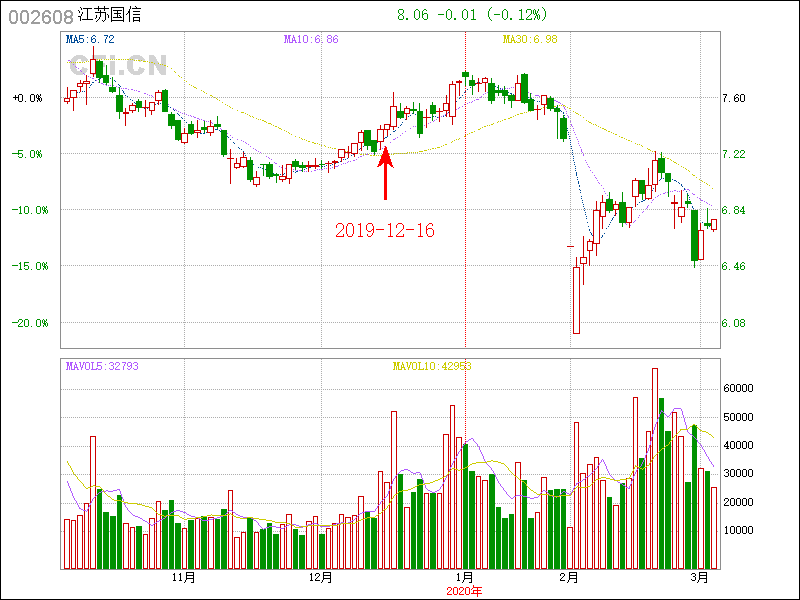Click the 3月 month label on time axis
Image resolution: width=800 pixels, height=600 pixels.
click(702, 578)
